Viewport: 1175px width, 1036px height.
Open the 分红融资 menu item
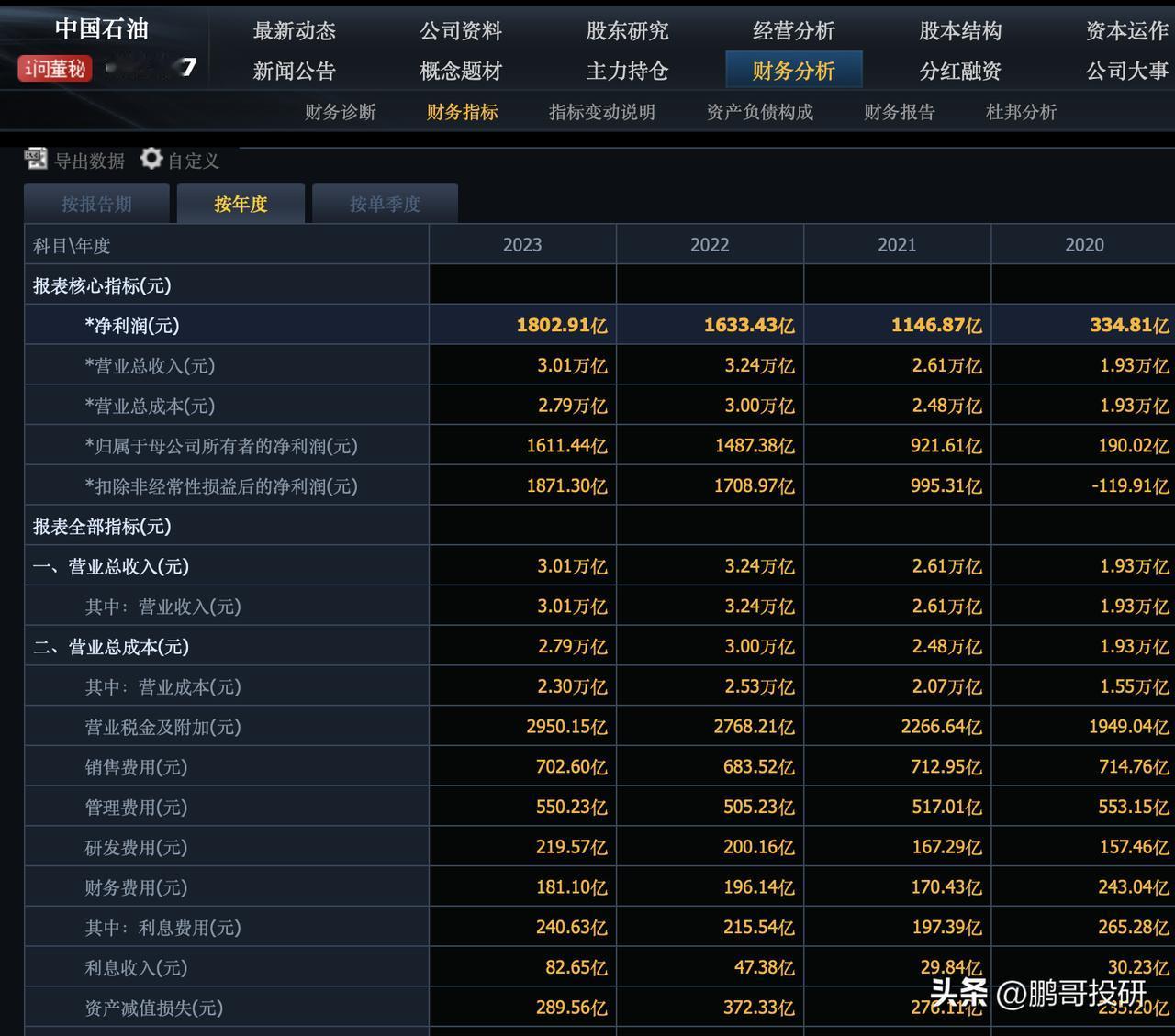(x=960, y=71)
